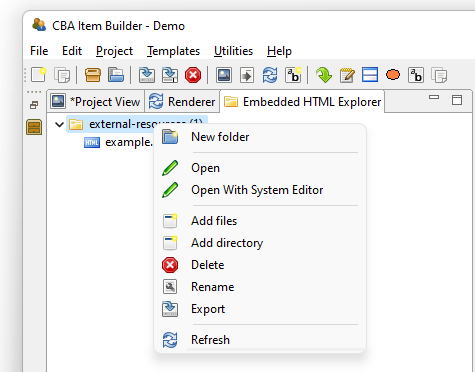Image resolution: width=475 pixels, height=372 pixels.
Task: Choose Add directory from context menu
Action: pyautogui.click(x=260, y=243)
